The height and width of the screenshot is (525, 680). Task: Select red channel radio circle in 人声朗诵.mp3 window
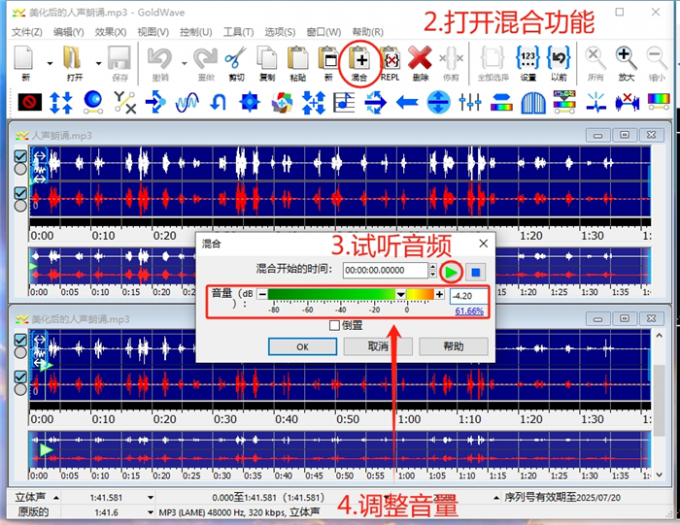click(20, 205)
